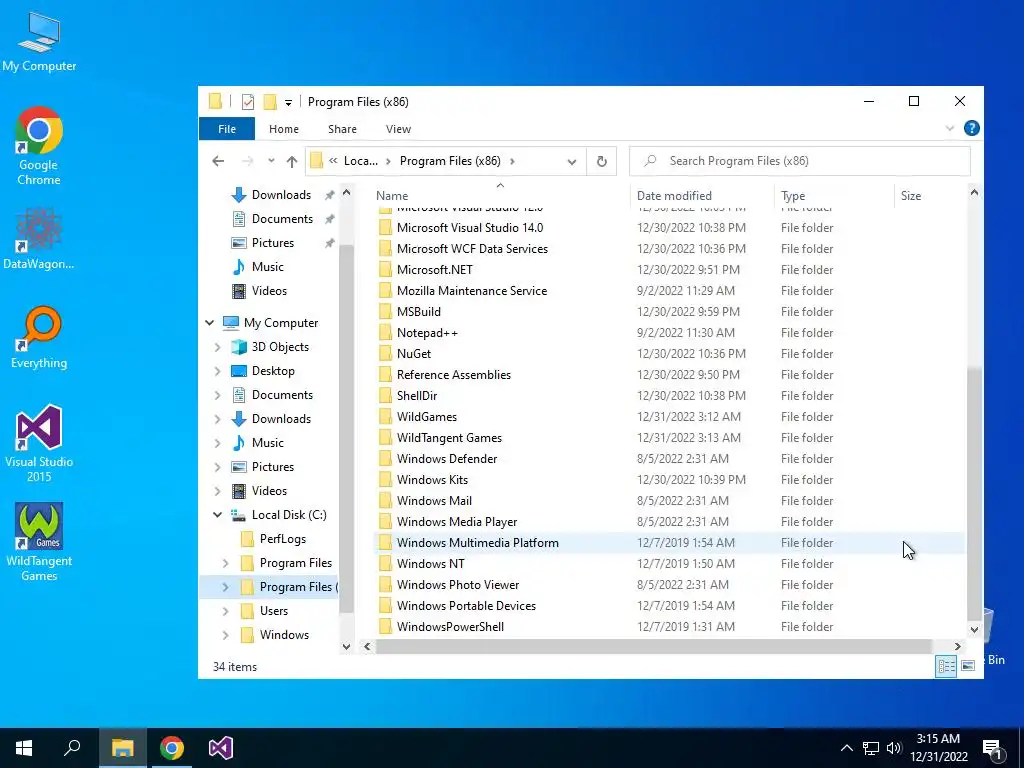
Task: Expand Program Files tree node
Action: tap(225, 564)
